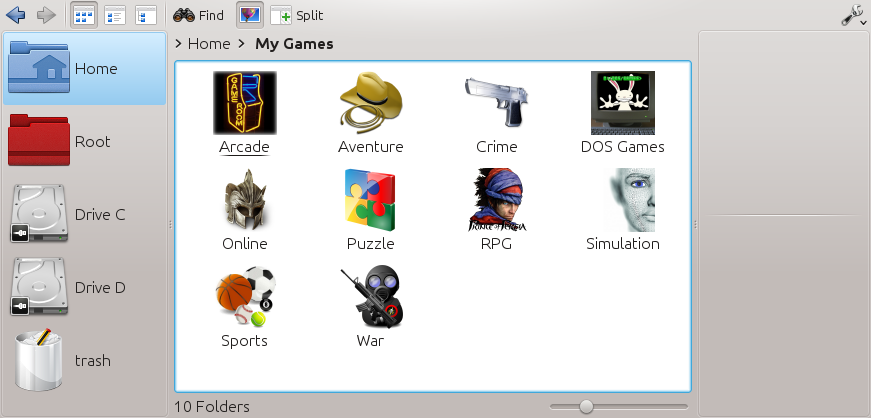Viewport: 871px width, 418px height.
Task: Open Drive D from the sidebar
Action: (x=84, y=288)
